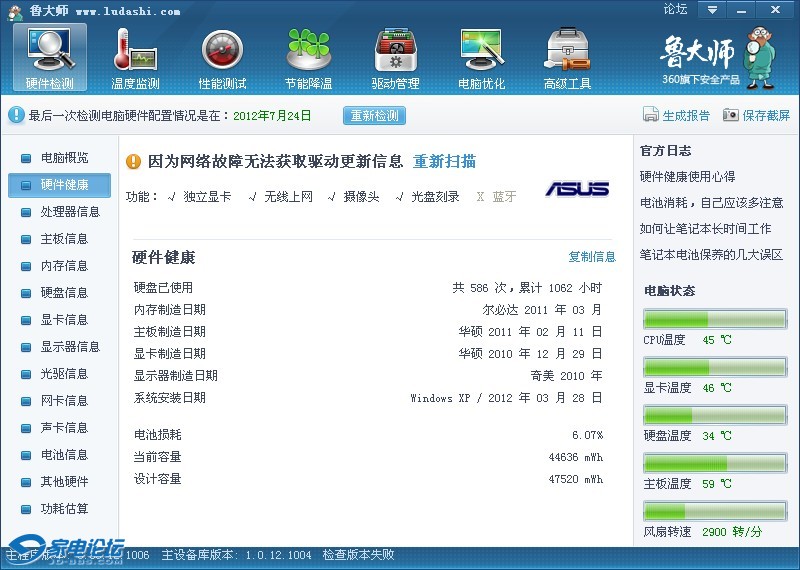Open the 节能降温 clover icon
The height and width of the screenshot is (570, 800).
pyautogui.click(x=308, y=50)
